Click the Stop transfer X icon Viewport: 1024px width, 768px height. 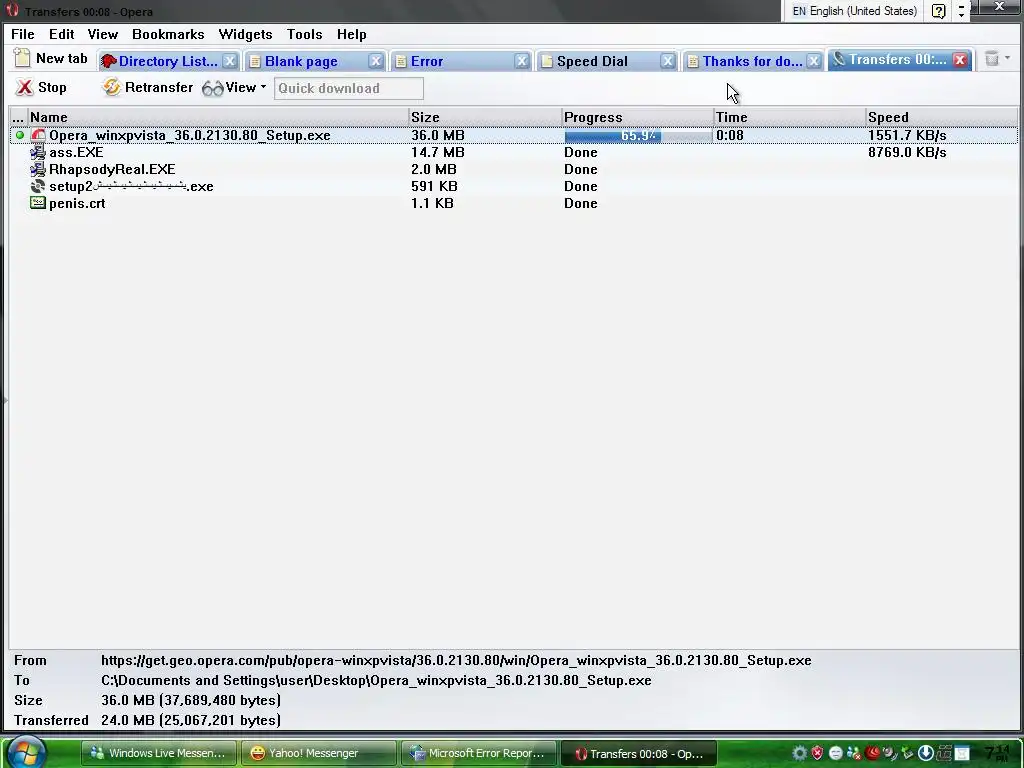click(24, 88)
